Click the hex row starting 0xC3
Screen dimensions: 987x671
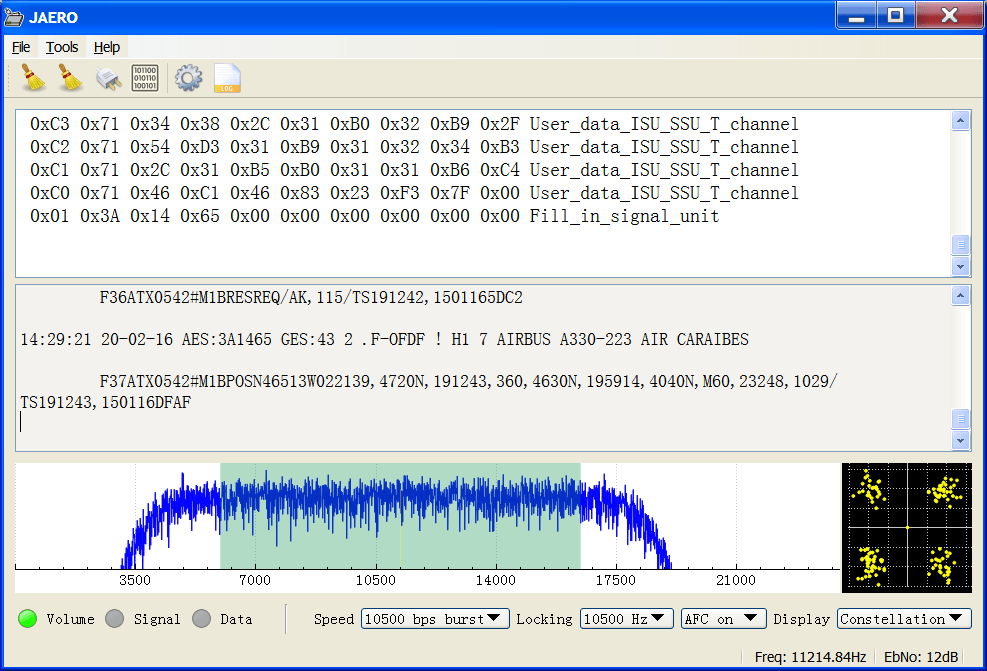pos(414,124)
